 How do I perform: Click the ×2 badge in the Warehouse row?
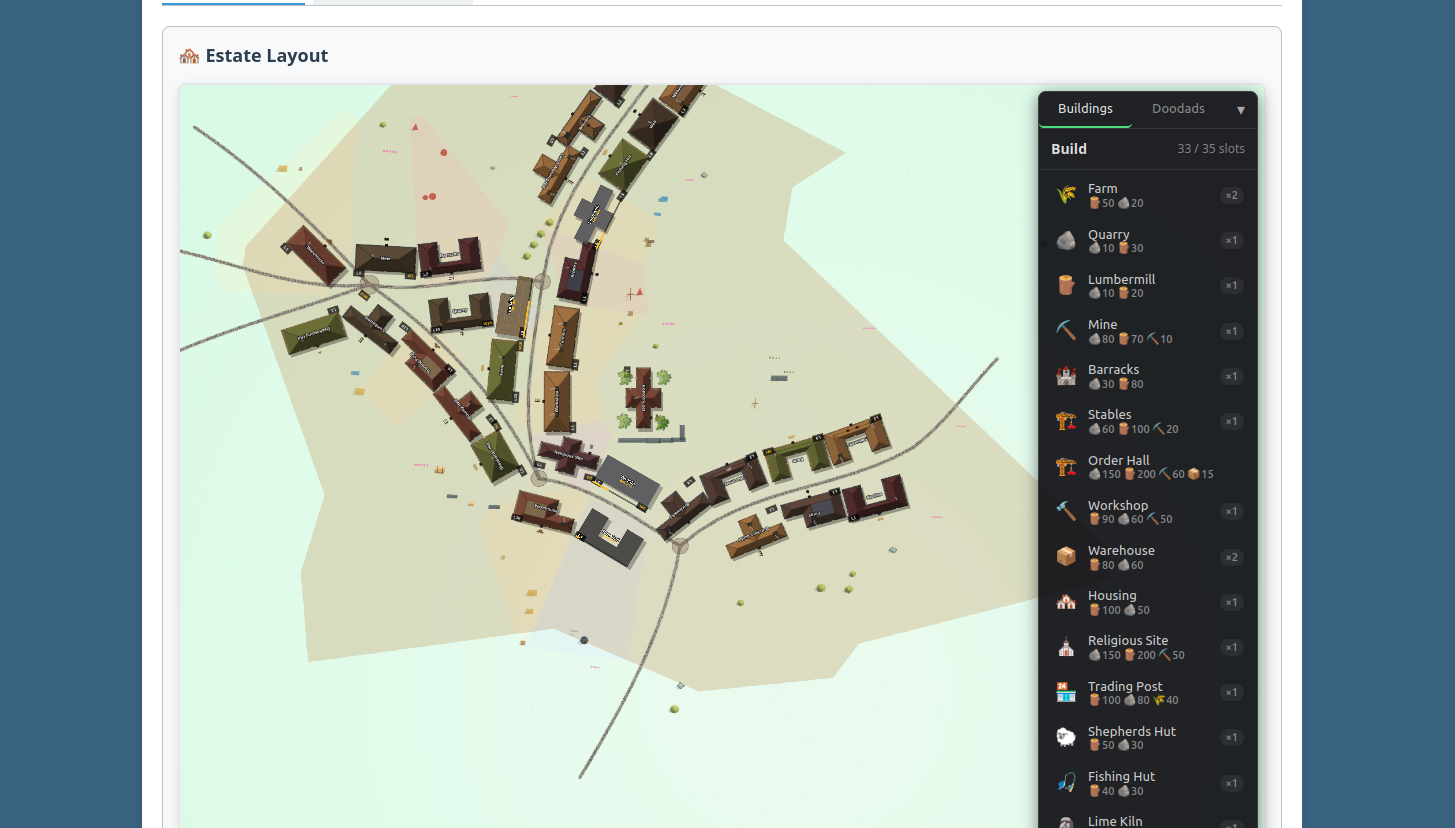1232,557
